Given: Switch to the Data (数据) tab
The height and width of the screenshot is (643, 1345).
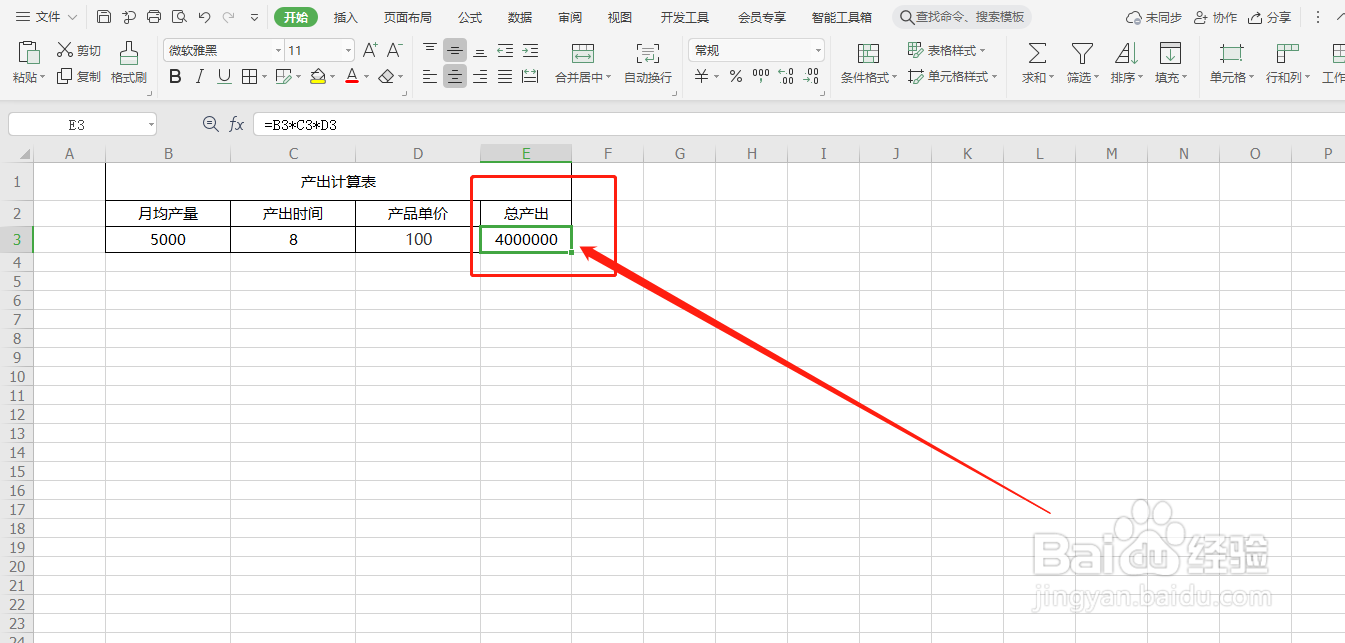Looking at the screenshot, I should pos(520,18).
